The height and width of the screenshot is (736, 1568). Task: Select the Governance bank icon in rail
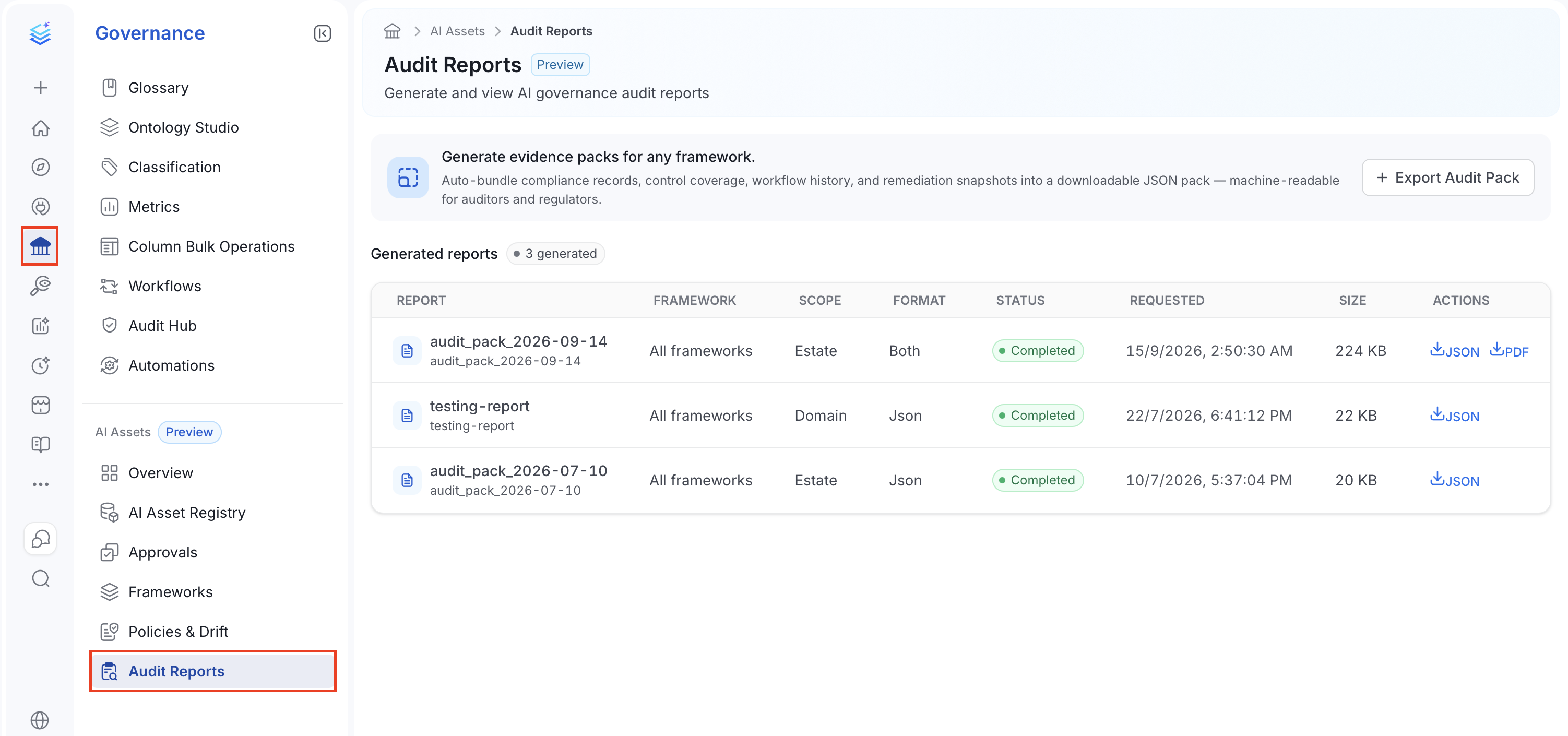point(40,246)
